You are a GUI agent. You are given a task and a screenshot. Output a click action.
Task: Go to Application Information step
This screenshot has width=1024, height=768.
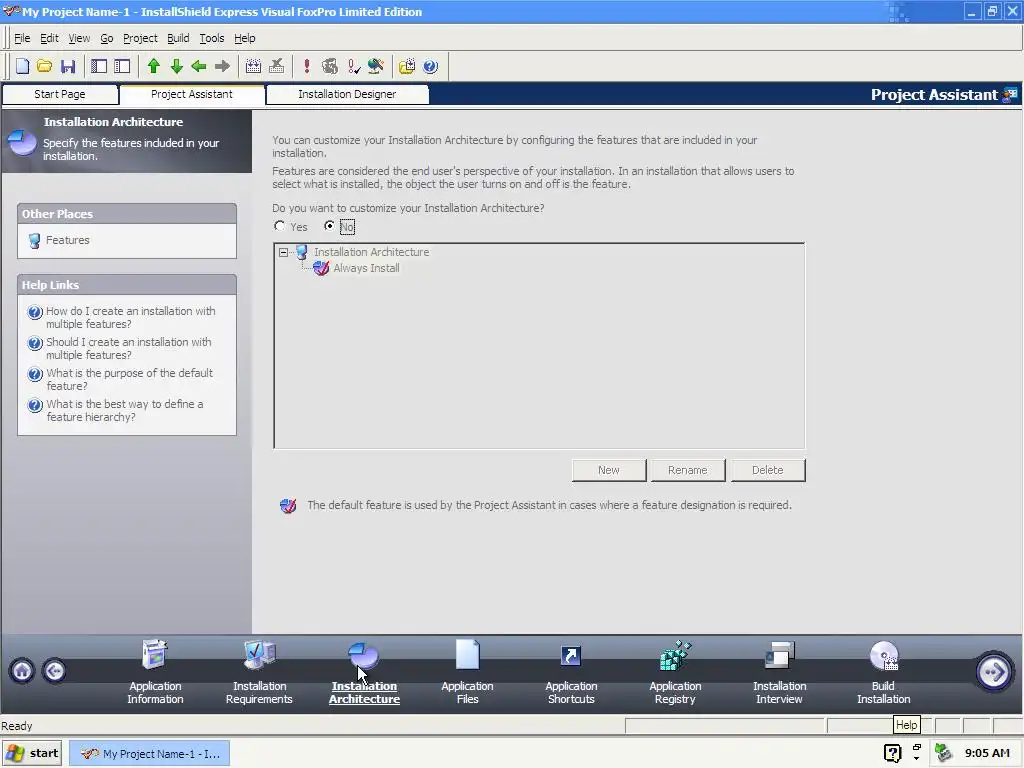(155, 673)
